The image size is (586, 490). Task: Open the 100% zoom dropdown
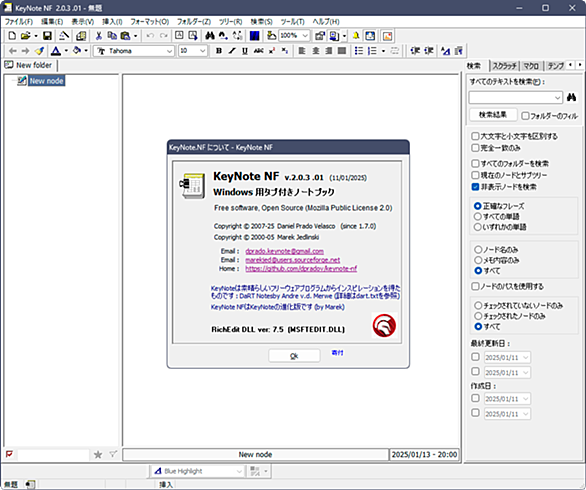pyautogui.click(x=305, y=36)
